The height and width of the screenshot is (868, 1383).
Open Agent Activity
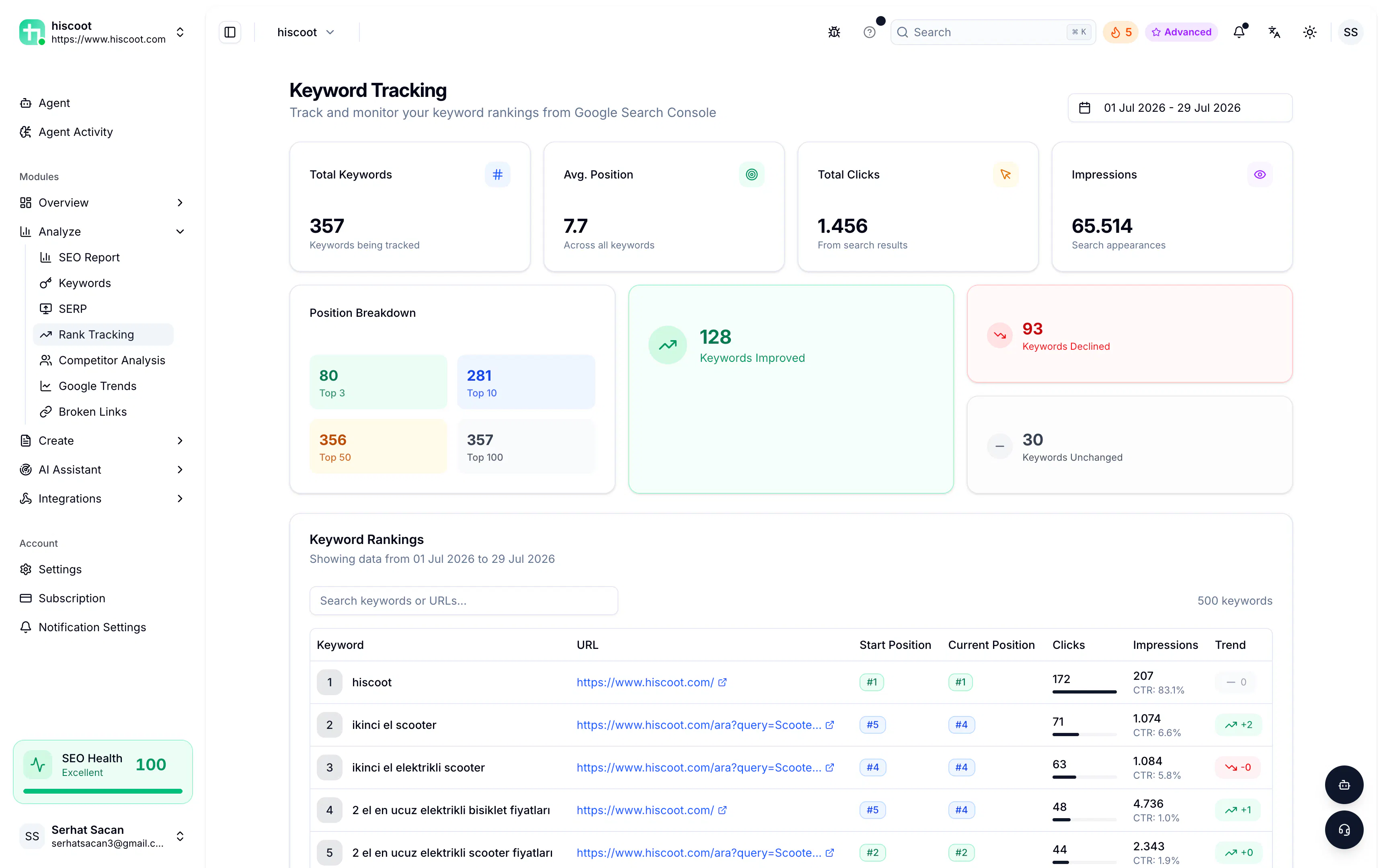click(102, 132)
